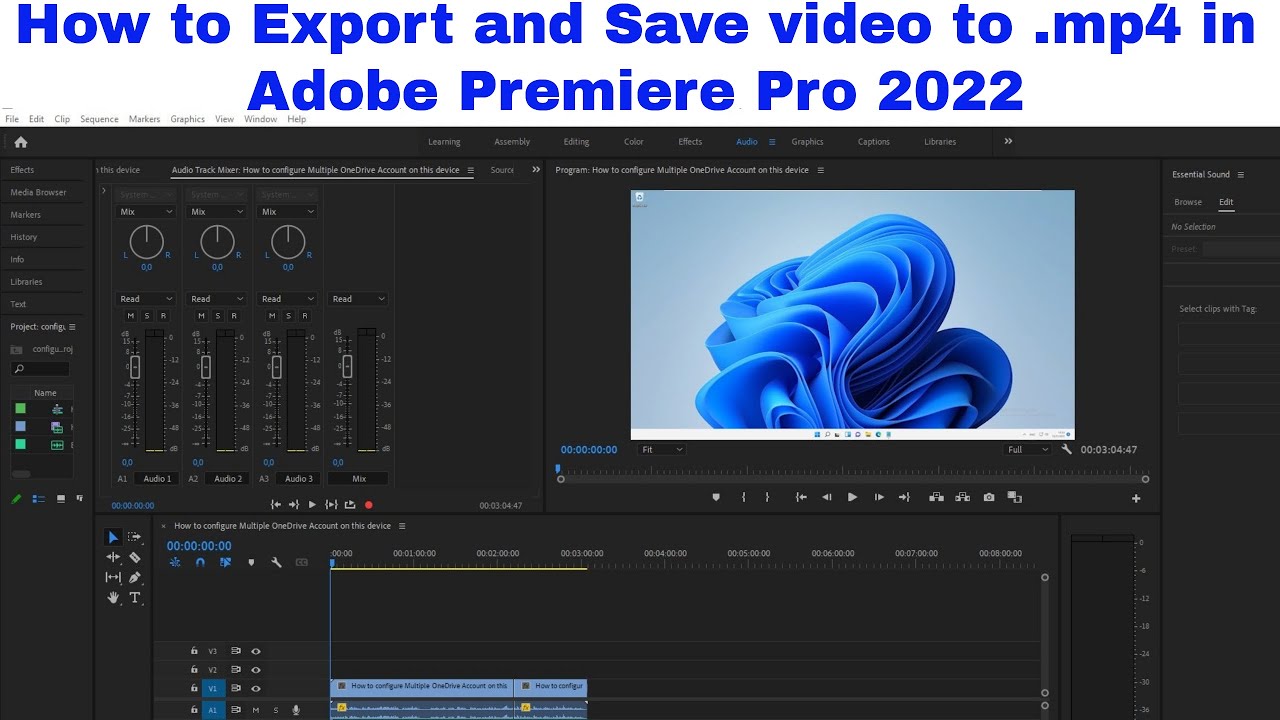Open the Sequence menu

[x=99, y=119]
